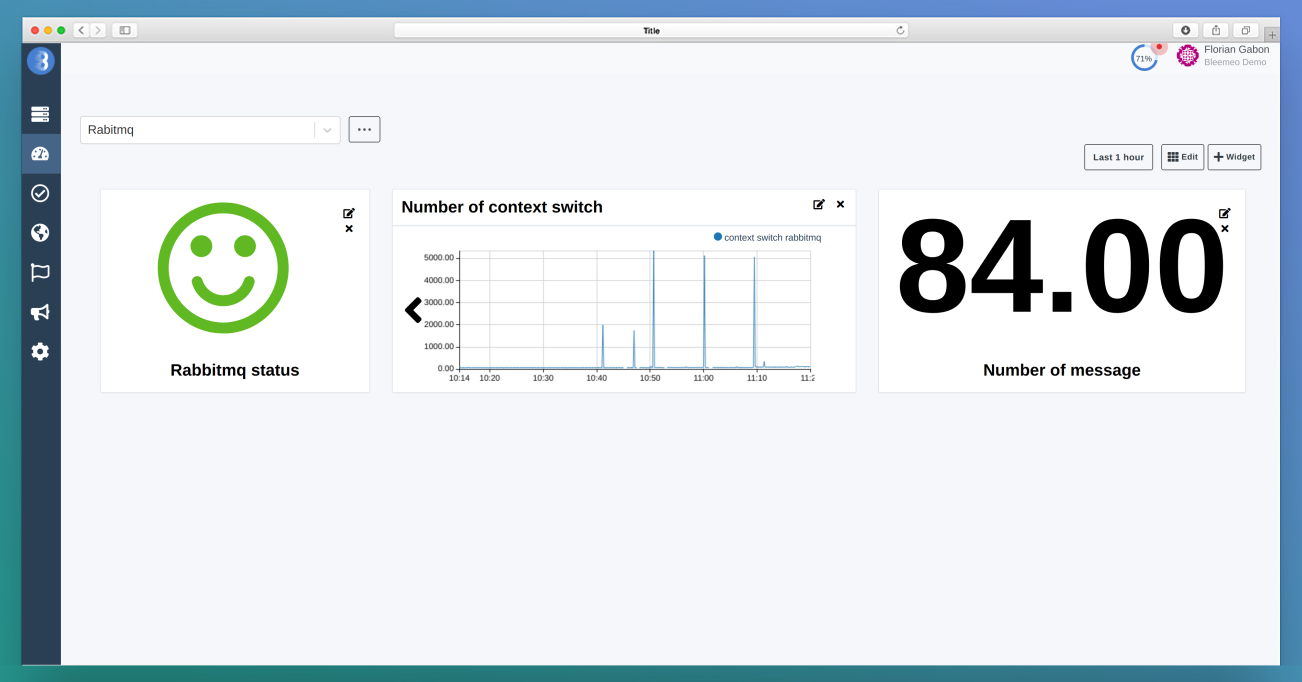Open settings with the gear sidebar icon
The width and height of the screenshot is (1302, 682).
pyautogui.click(x=40, y=351)
